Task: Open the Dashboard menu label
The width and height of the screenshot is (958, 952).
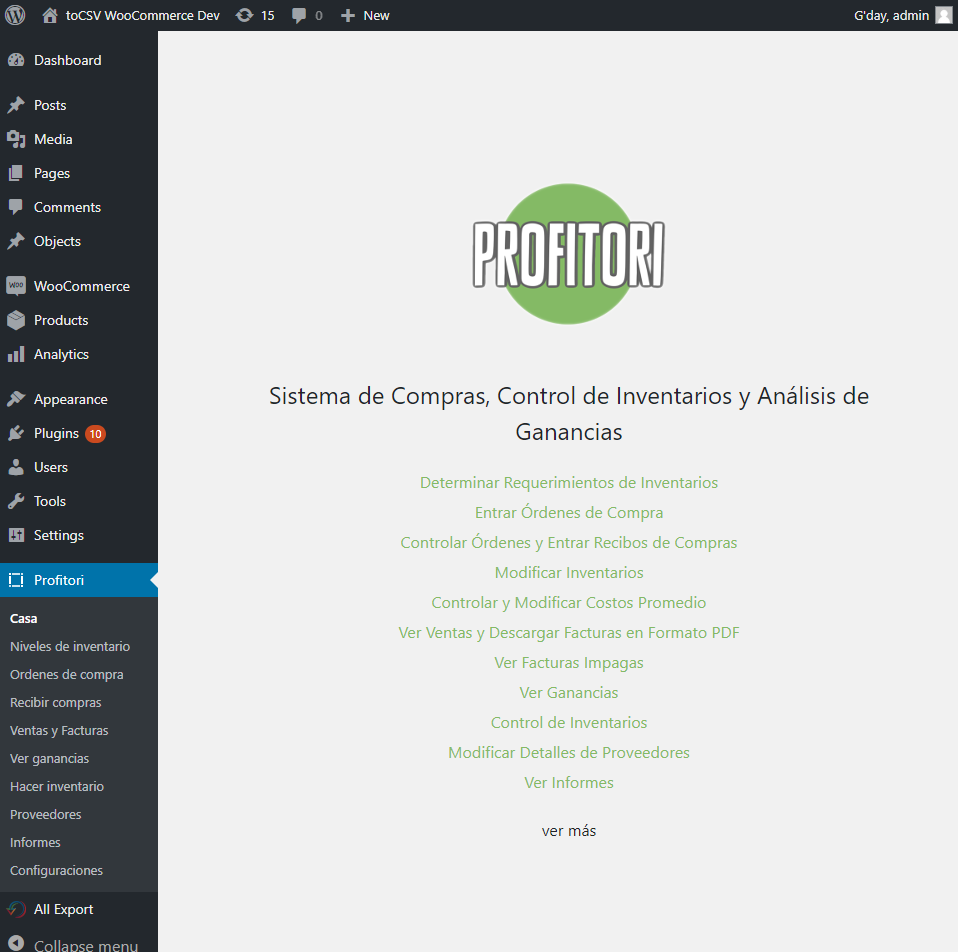Action: click(x=68, y=60)
